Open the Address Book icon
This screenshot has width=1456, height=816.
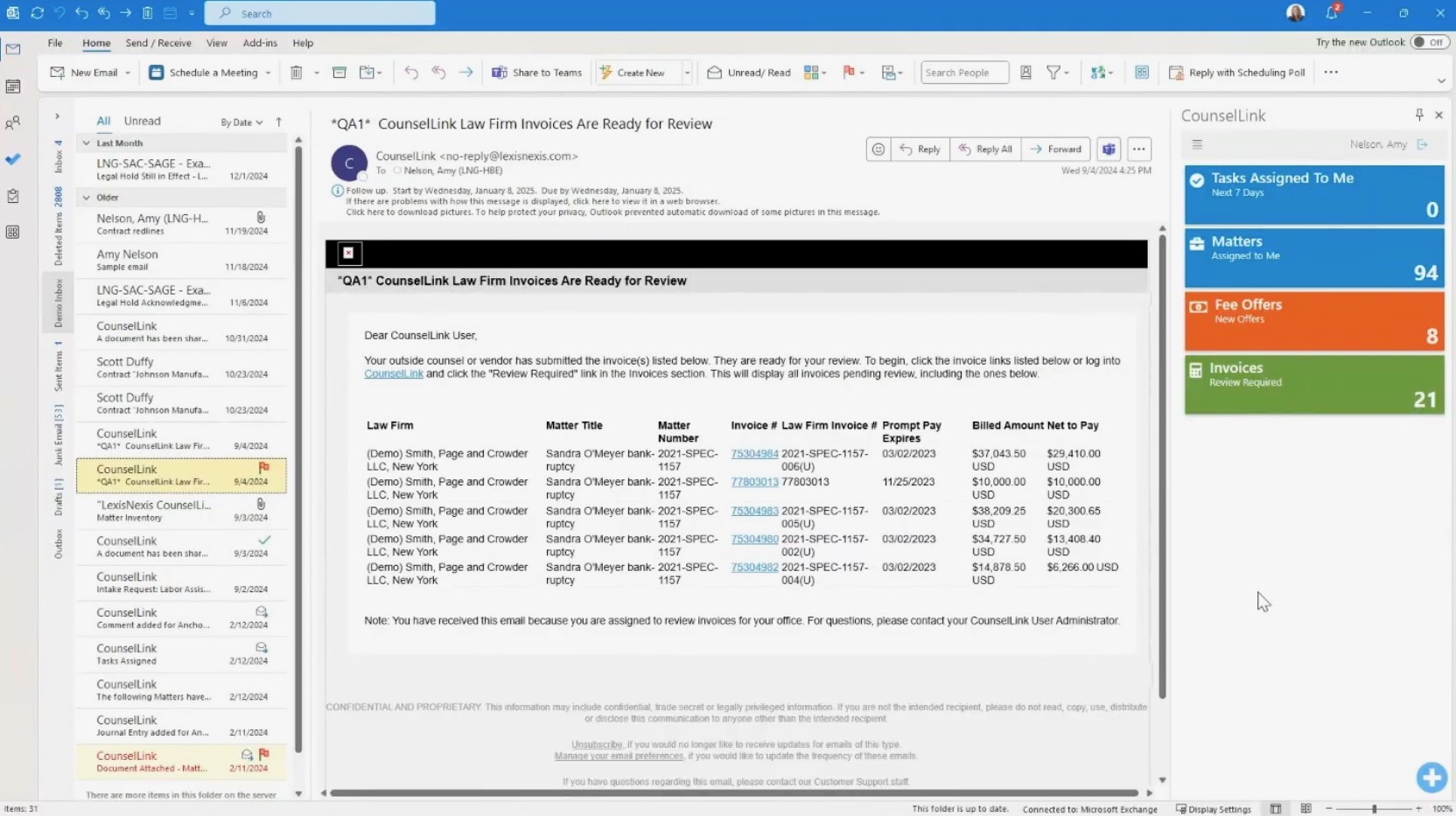1025,73
